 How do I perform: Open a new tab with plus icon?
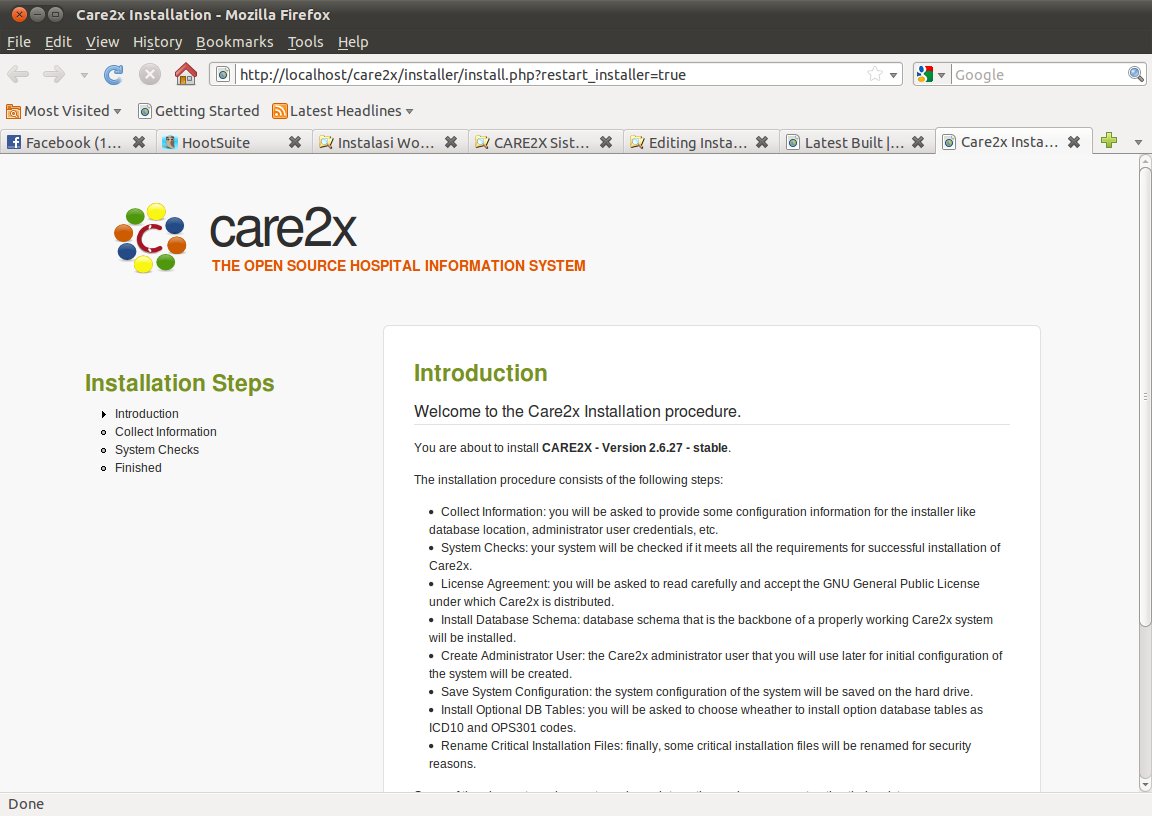coord(1108,141)
